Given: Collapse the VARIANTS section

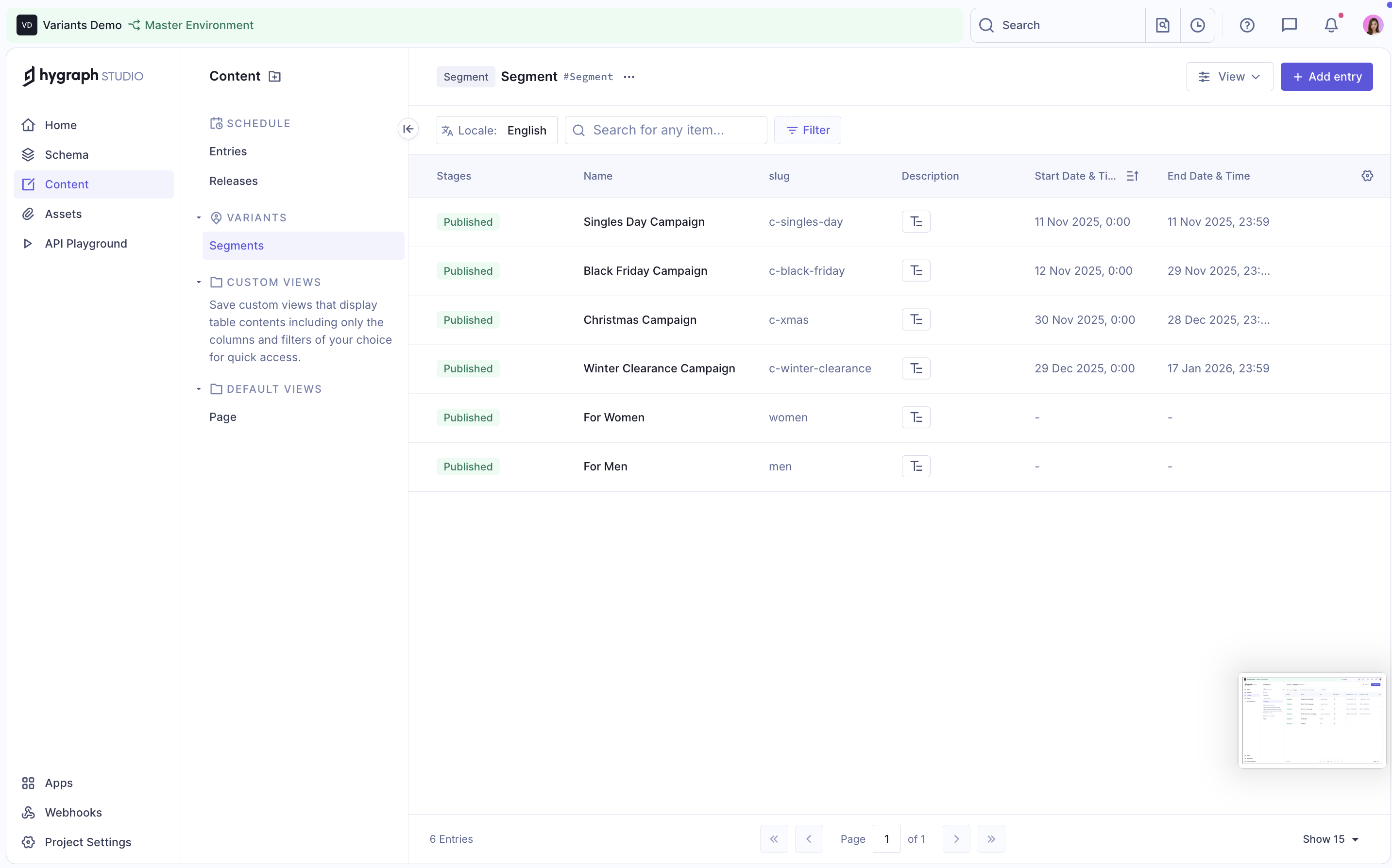Looking at the screenshot, I should [199, 217].
